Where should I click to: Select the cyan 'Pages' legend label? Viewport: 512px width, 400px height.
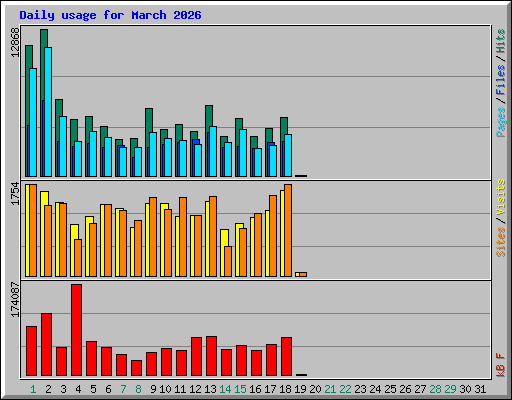coord(501,122)
